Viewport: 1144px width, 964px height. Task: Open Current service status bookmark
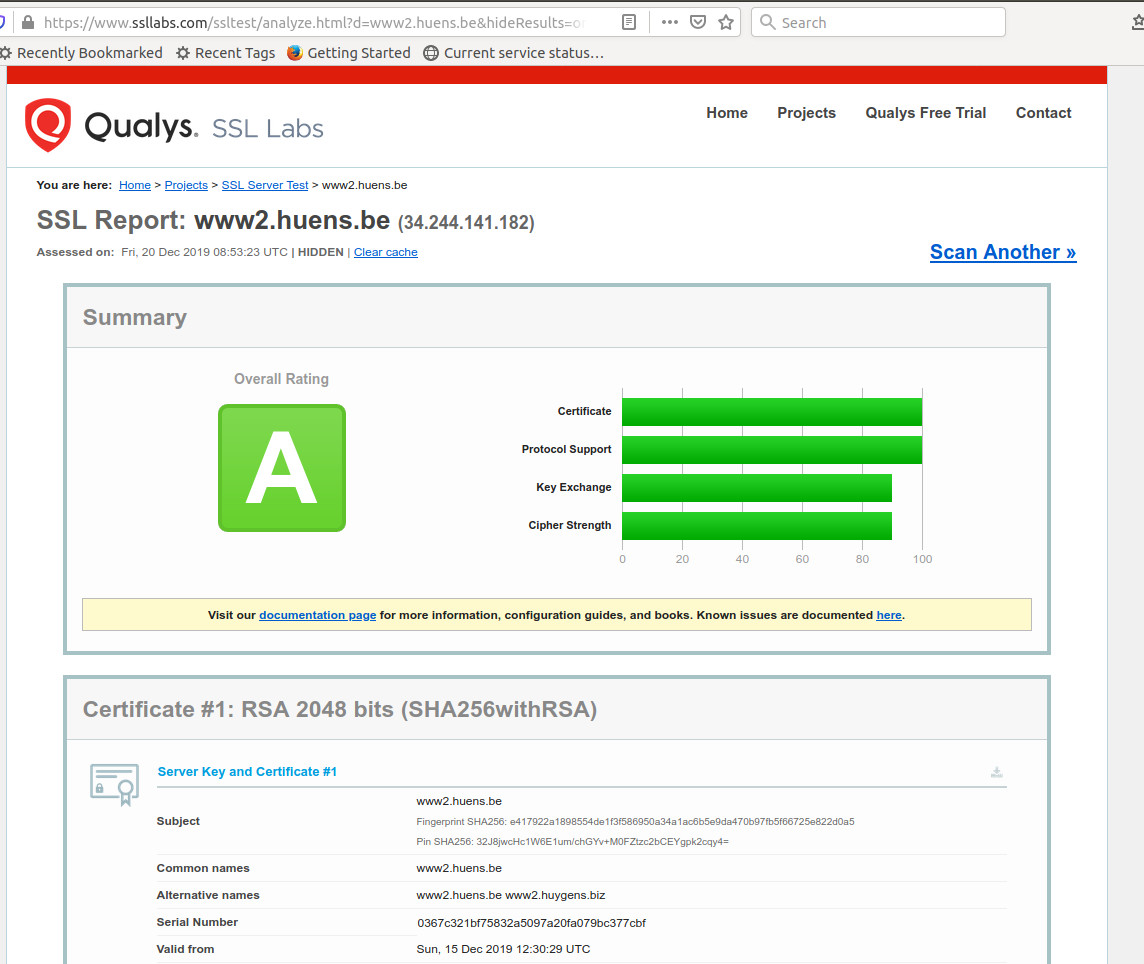click(514, 53)
